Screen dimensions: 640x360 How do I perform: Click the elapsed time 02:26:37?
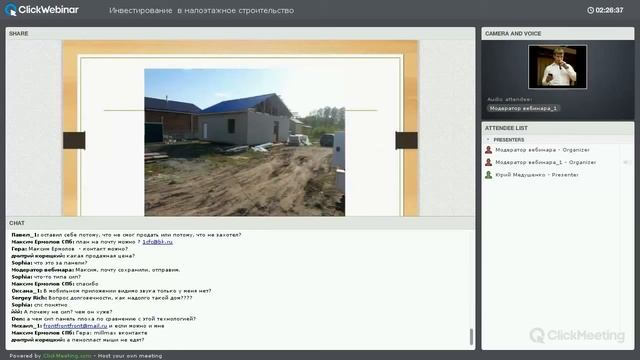tap(609, 10)
